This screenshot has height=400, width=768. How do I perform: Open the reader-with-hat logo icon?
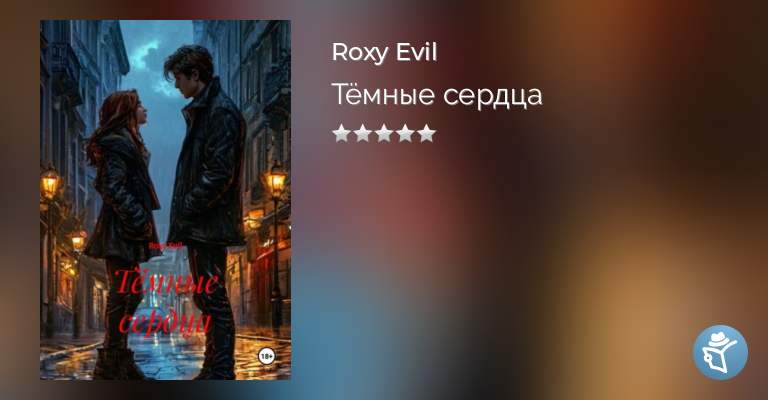(x=720, y=352)
